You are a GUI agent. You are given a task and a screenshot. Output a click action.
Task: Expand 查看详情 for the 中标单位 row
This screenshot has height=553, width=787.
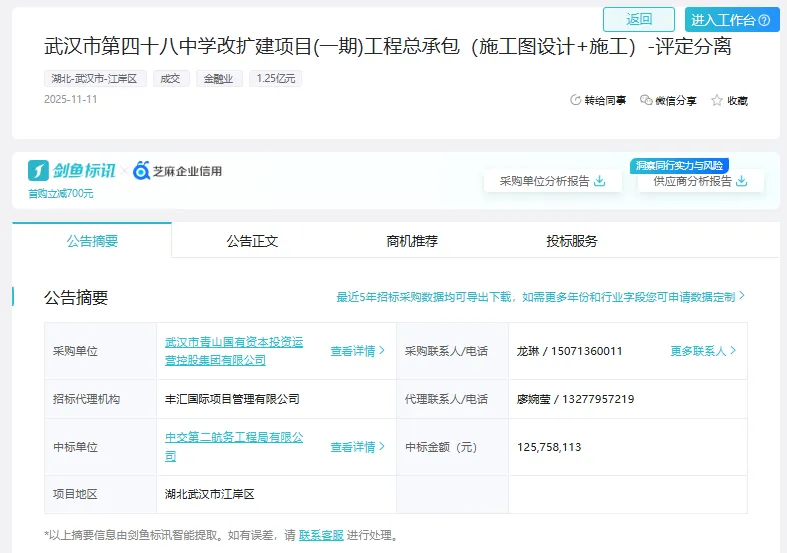[358, 447]
